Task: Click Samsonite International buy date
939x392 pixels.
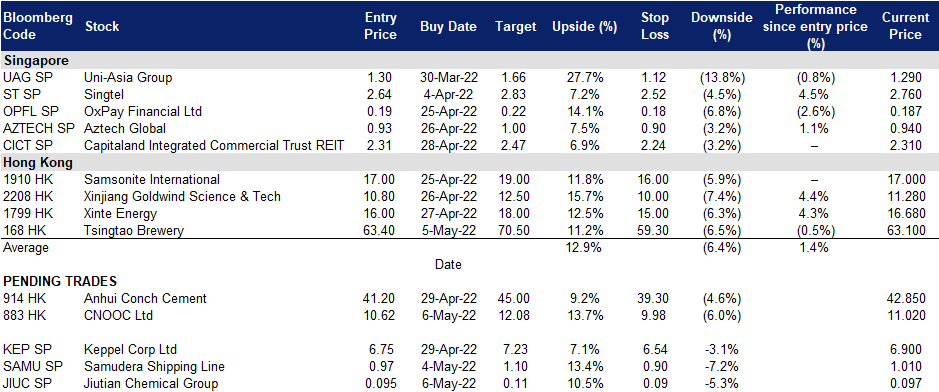Action: 448,179
